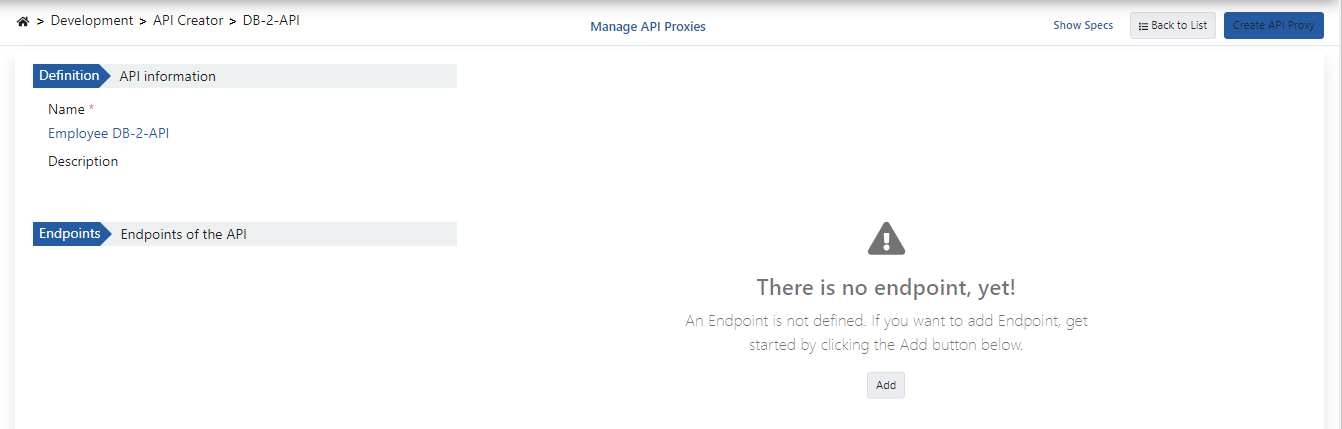The width and height of the screenshot is (1342, 429).
Task: Click the endpoint not defined message text
Action: click(886, 333)
